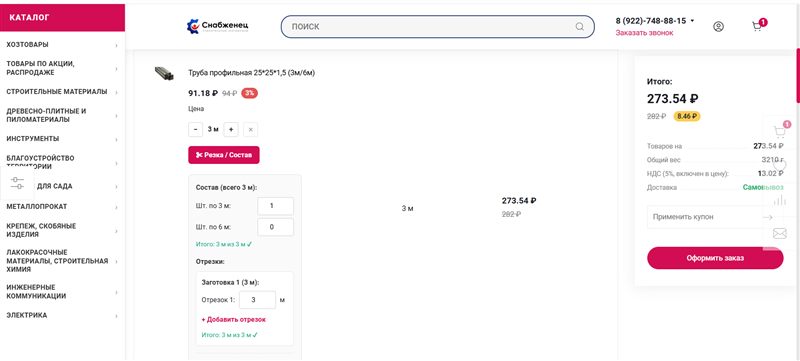Screen dimensions: 800x361
Task: Click the Оформить заказ button
Action: pos(715,258)
